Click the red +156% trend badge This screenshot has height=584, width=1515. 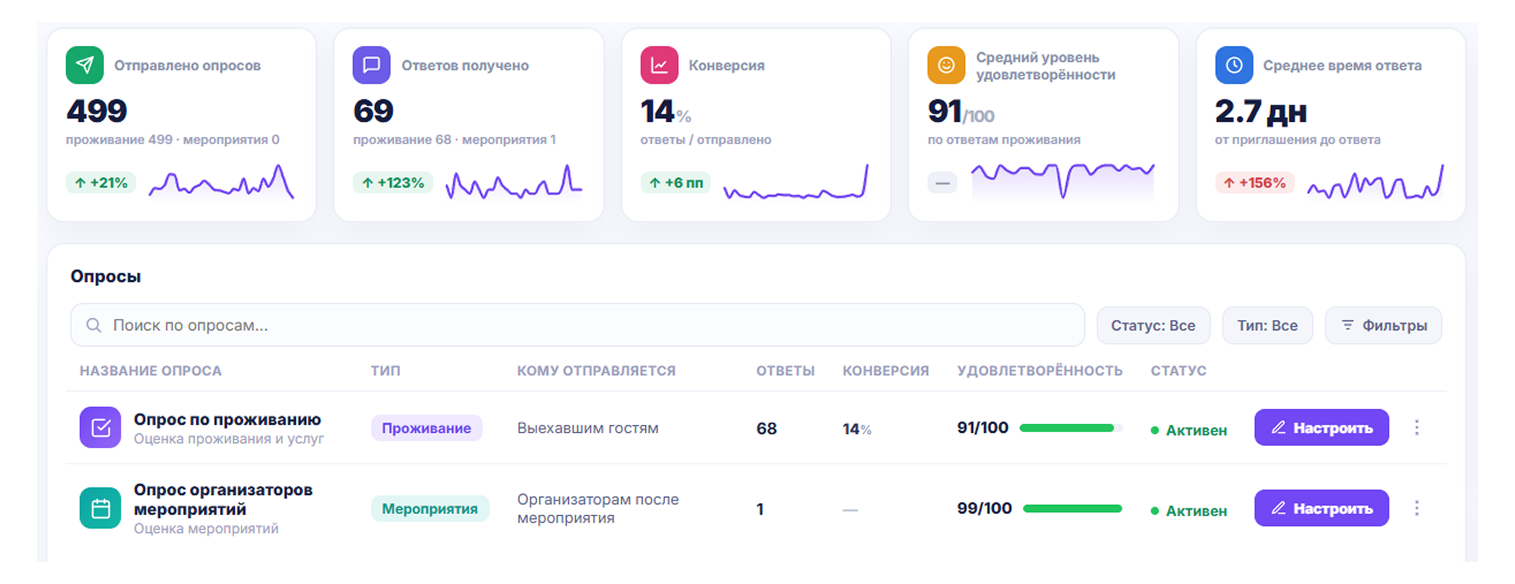click(1254, 183)
